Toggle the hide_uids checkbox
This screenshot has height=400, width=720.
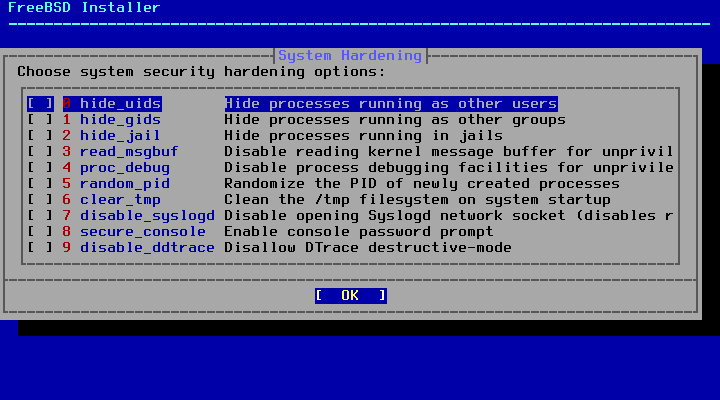point(40,104)
